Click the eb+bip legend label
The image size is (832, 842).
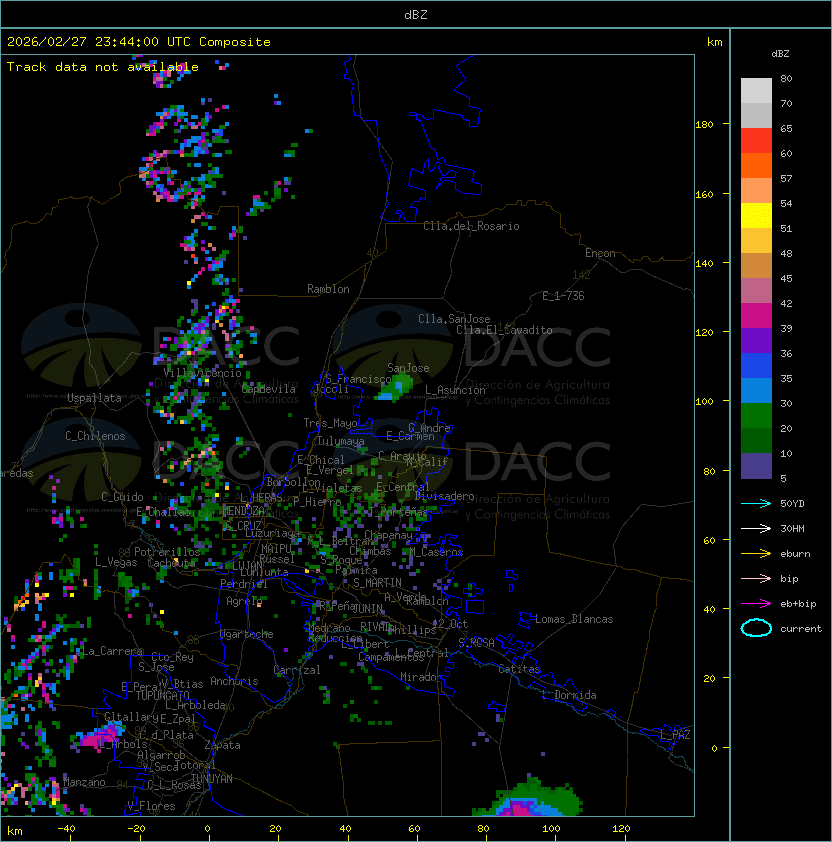click(x=798, y=604)
